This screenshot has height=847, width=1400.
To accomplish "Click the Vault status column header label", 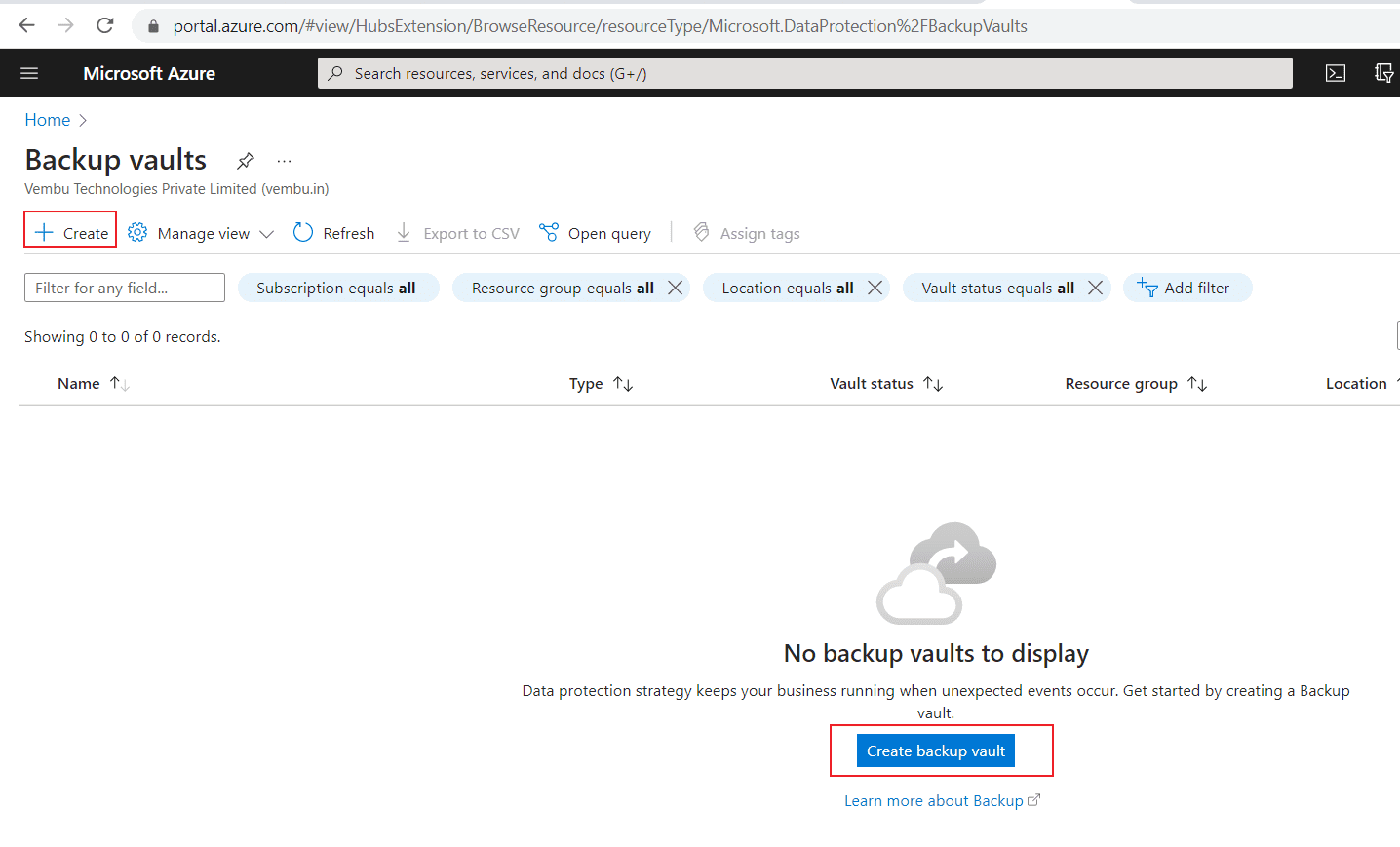I will (x=872, y=384).
